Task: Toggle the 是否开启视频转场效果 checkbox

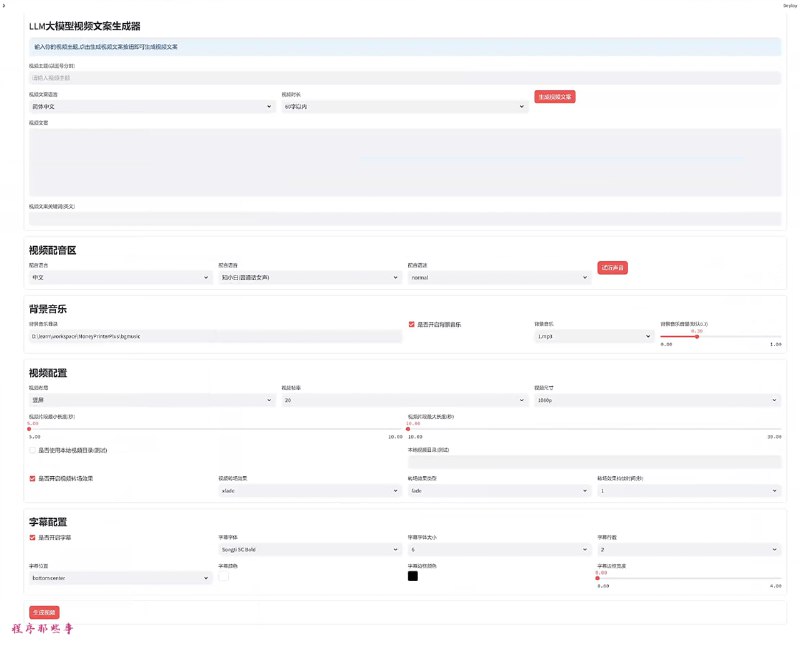Action: [x=33, y=478]
